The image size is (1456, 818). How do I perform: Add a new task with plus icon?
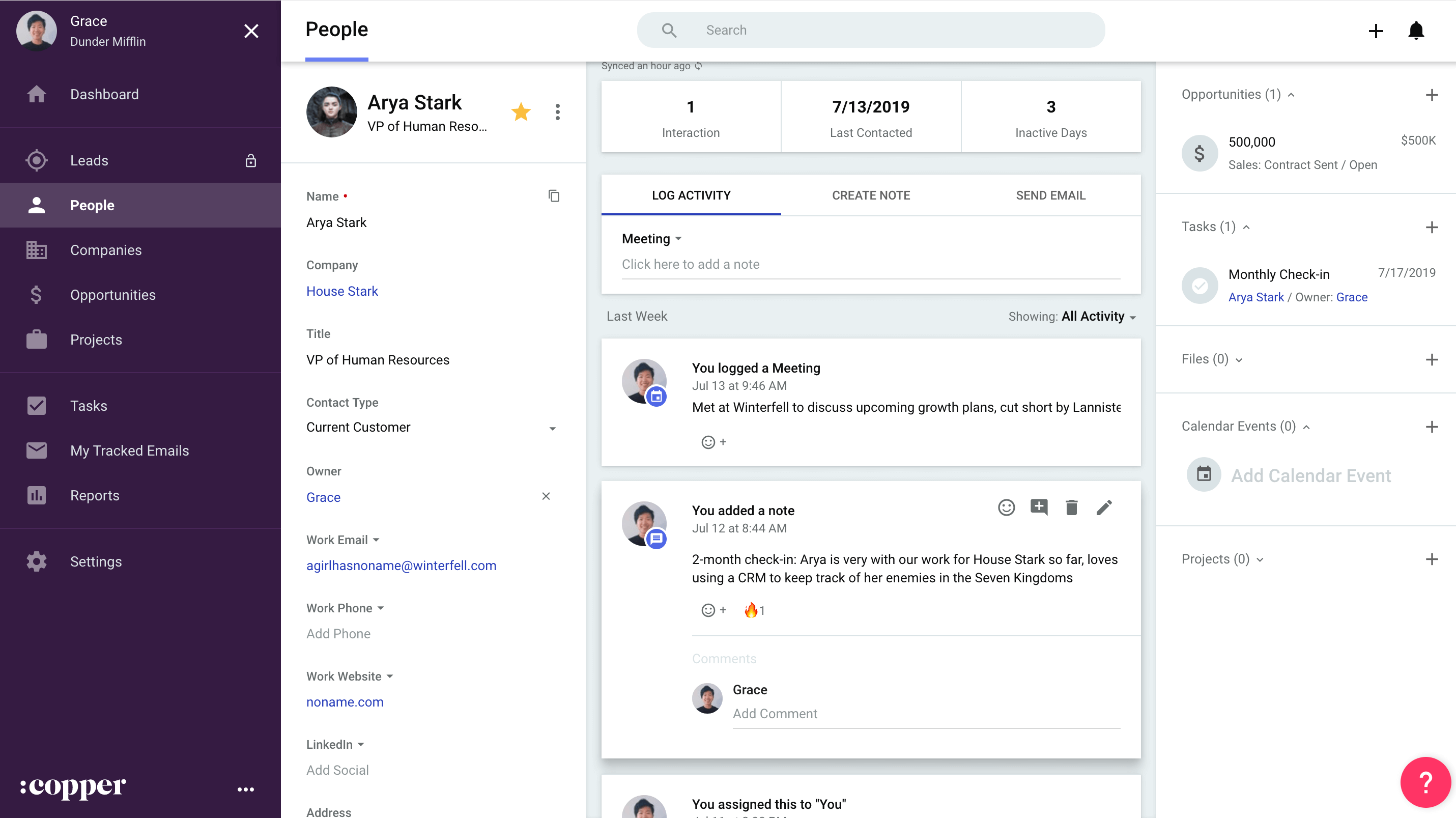click(1432, 227)
